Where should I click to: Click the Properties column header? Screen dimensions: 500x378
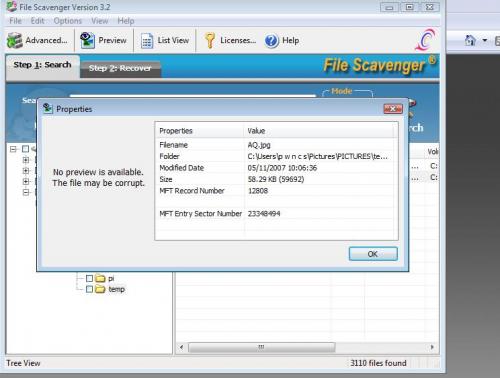click(x=200, y=131)
